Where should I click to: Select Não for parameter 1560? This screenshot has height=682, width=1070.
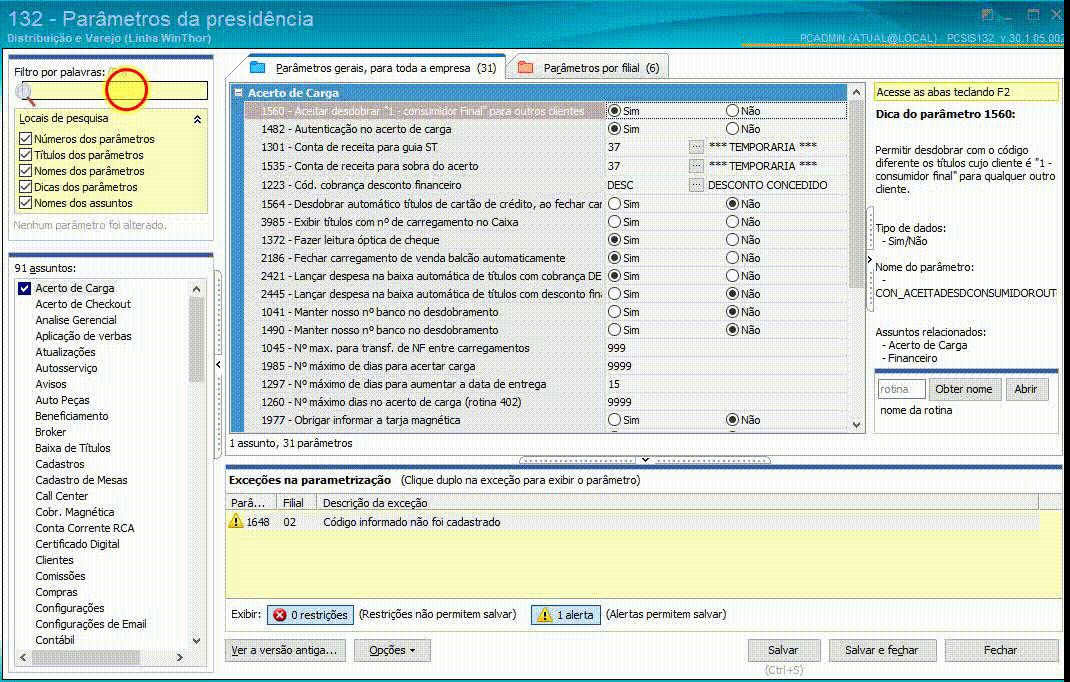click(x=732, y=111)
